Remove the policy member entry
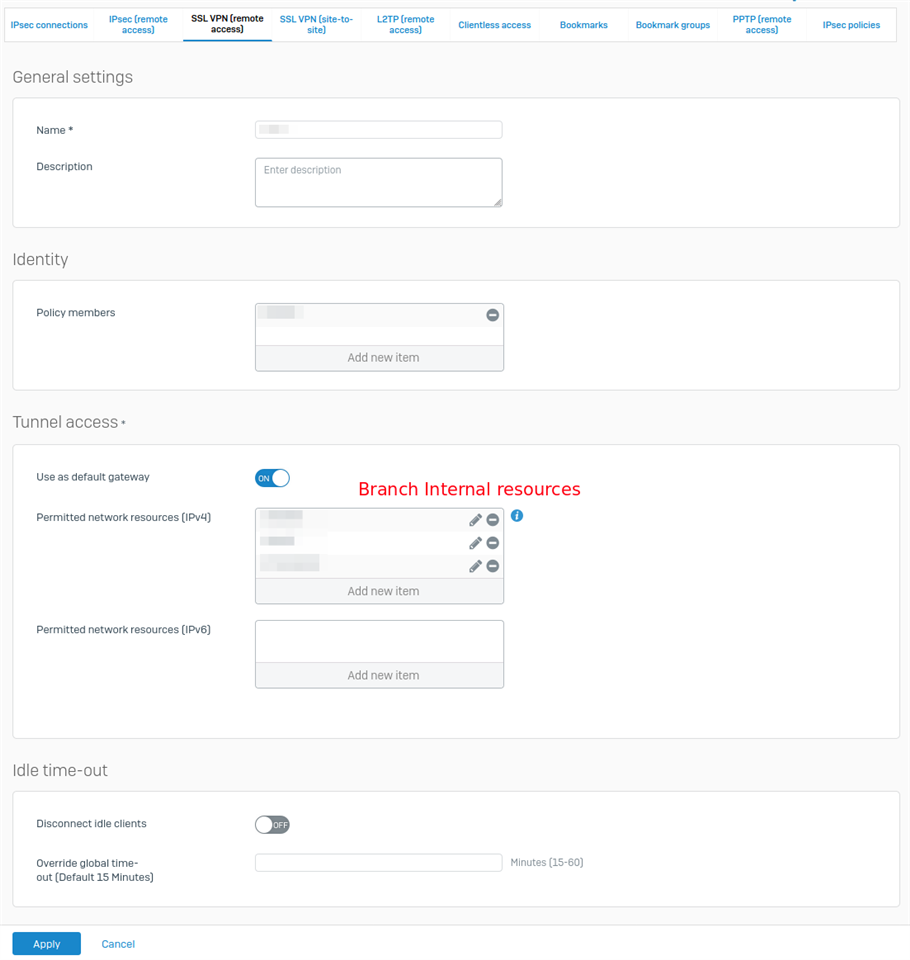This screenshot has height=960, width=910. click(x=492, y=315)
